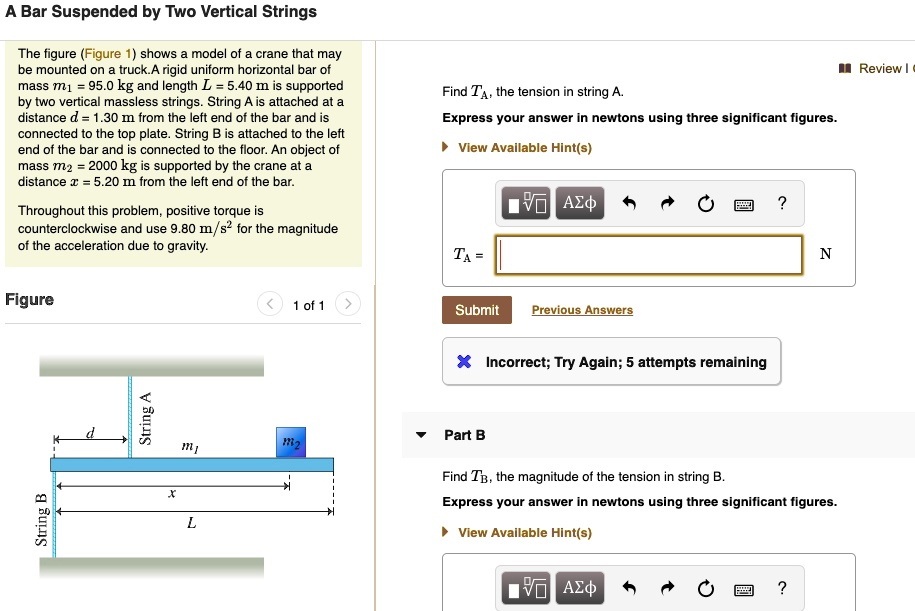Go to the next figure arrow
915x611 pixels.
click(348, 304)
